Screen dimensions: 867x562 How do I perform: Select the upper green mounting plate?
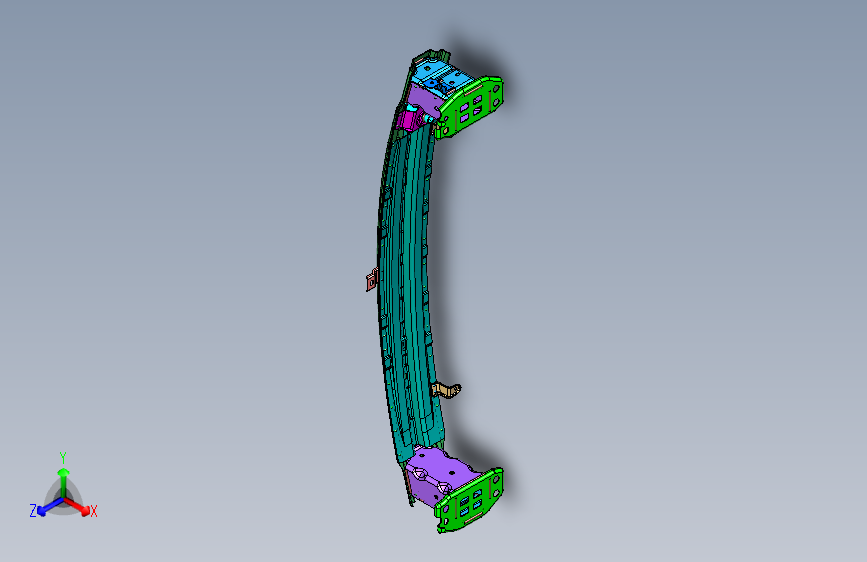tap(471, 107)
